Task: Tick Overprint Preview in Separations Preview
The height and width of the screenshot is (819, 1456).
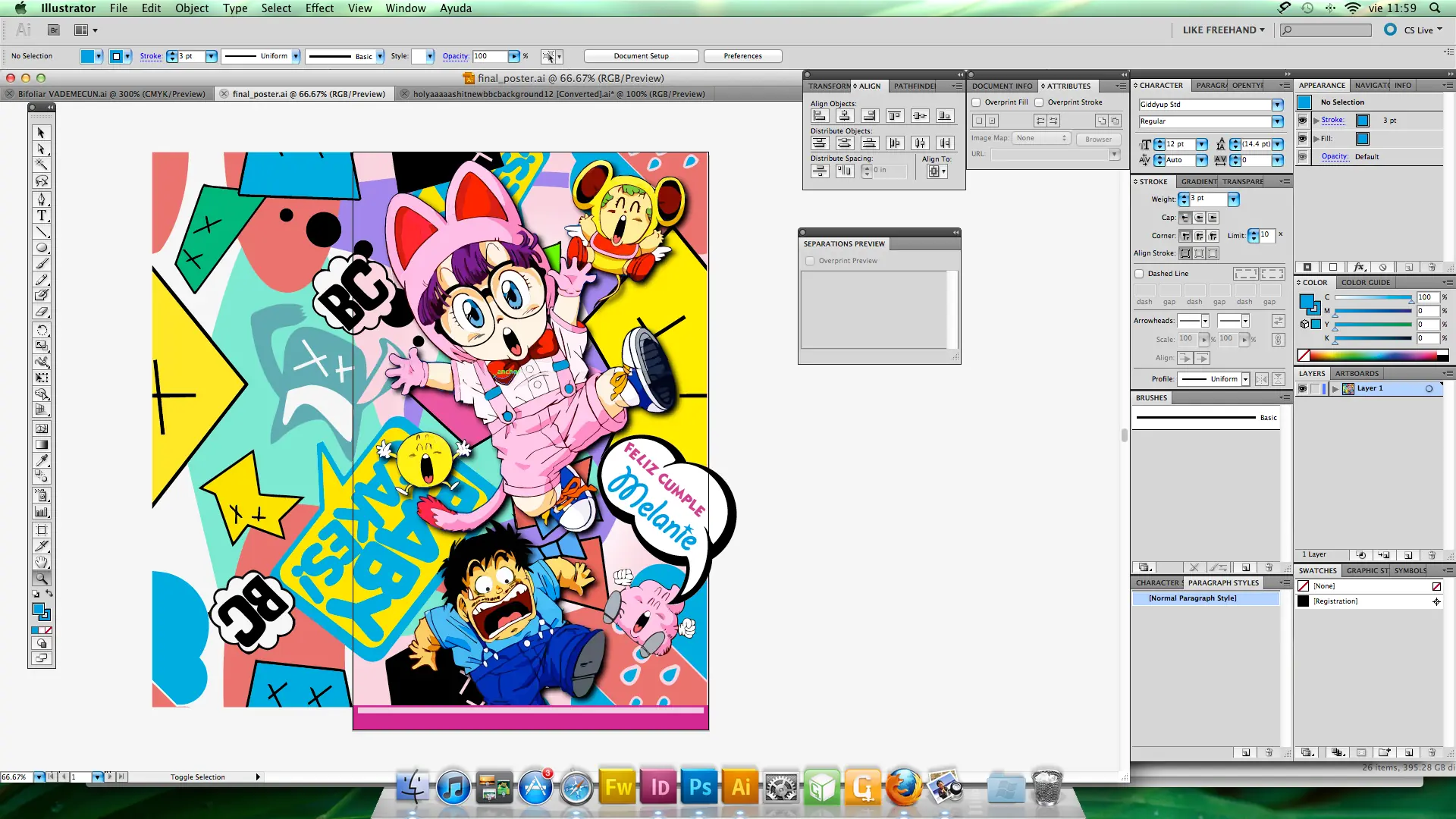Action: pos(810,261)
